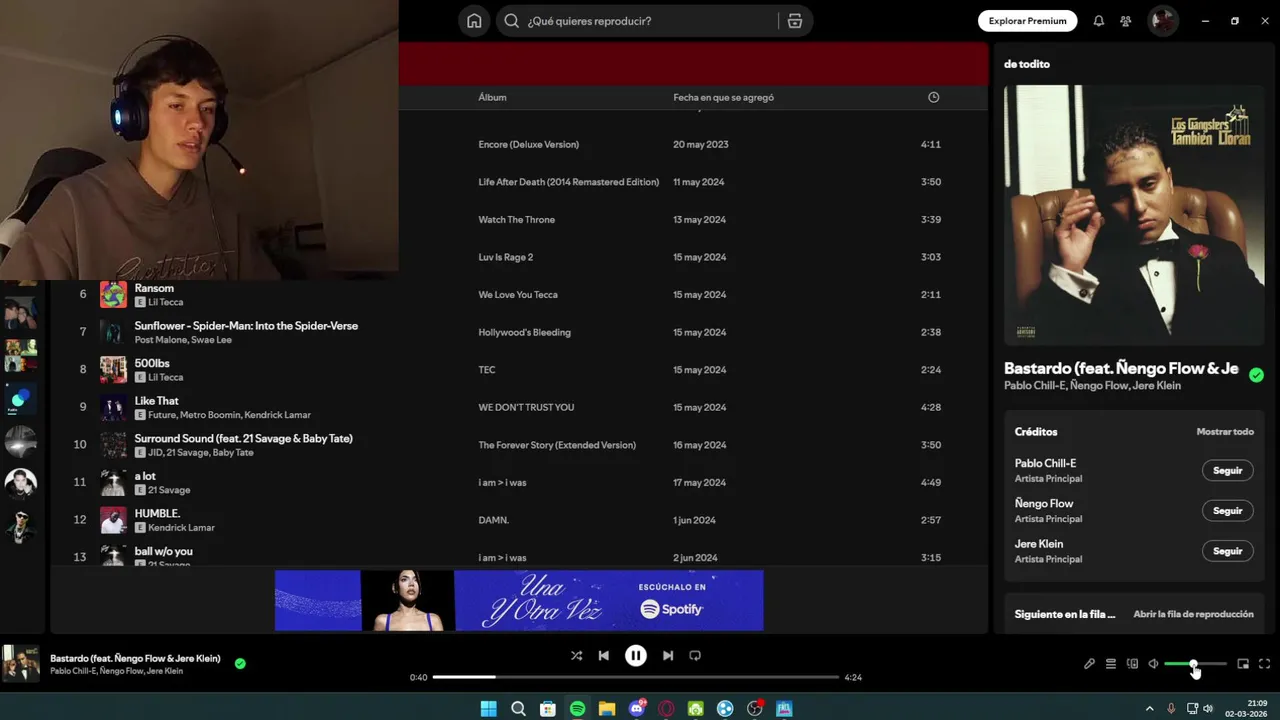Screen dimensions: 1280x720
Task: Open sidebar playlist with blue circles cover
Action: click(x=20, y=398)
